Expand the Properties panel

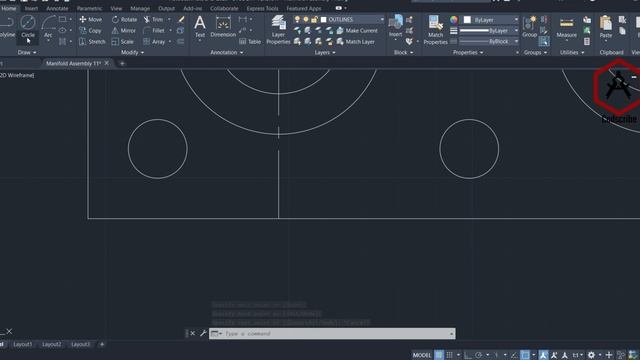(468, 52)
